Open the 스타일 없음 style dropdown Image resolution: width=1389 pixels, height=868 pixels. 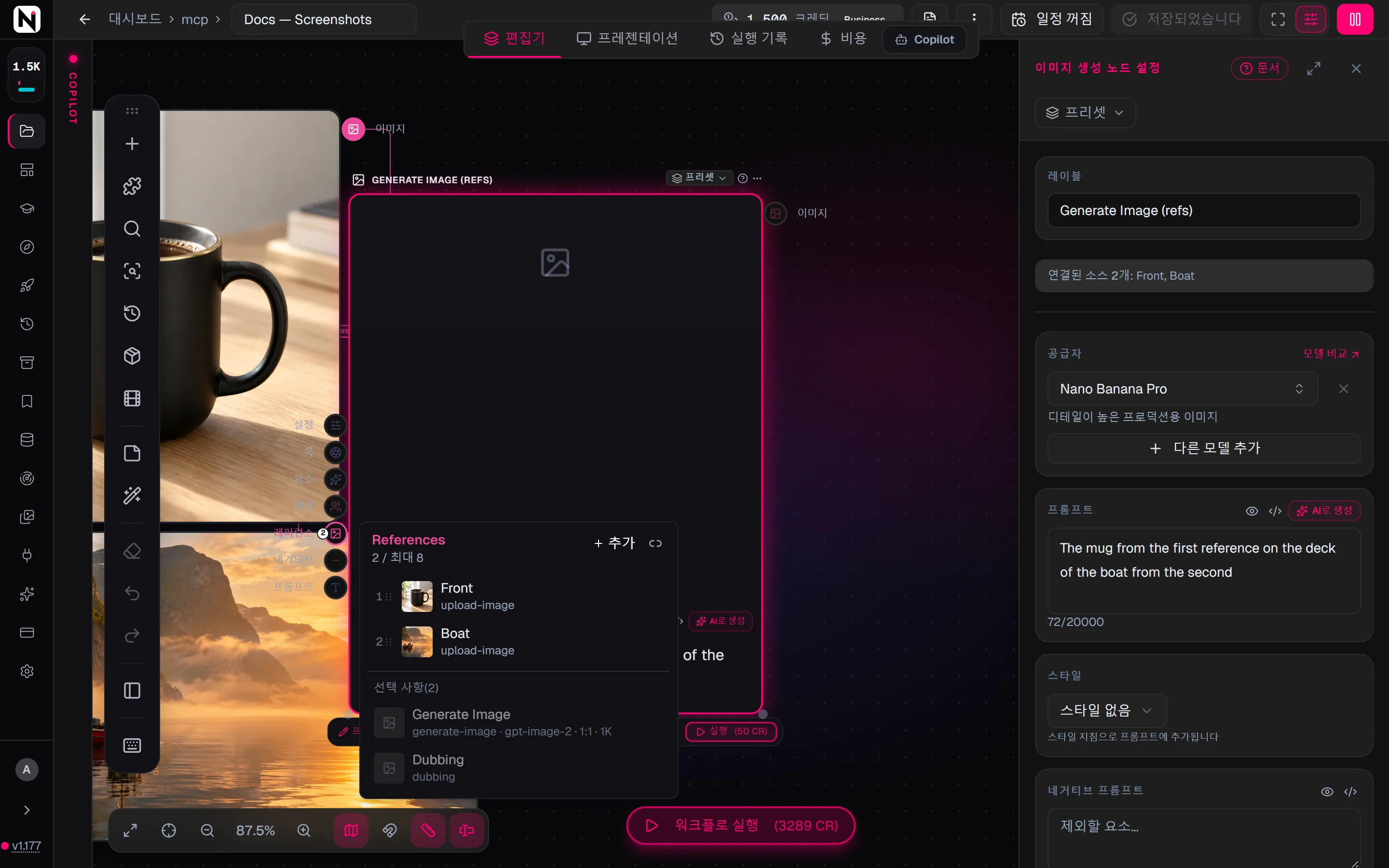(1106, 711)
